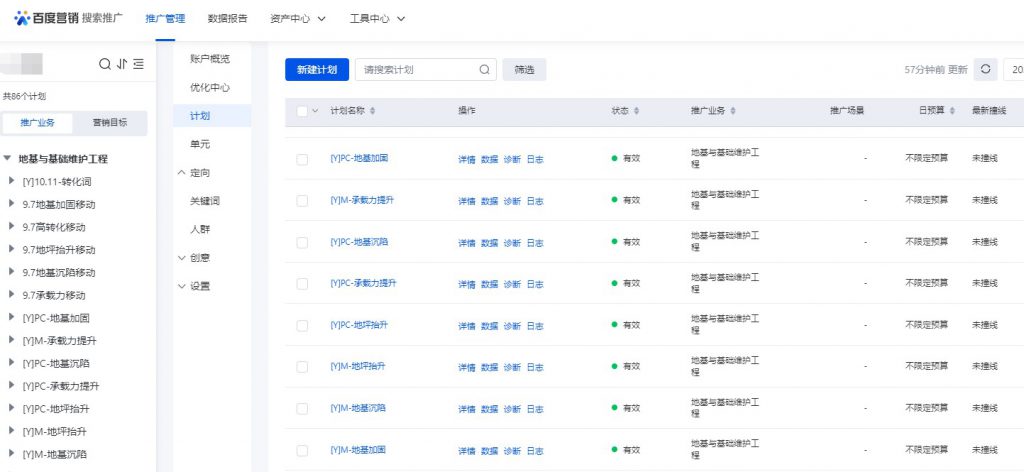The height and width of the screenshot is (472, 1024).
Task: Switch to the 营销目标 sidebar tab
Action: tap(110, 123)
